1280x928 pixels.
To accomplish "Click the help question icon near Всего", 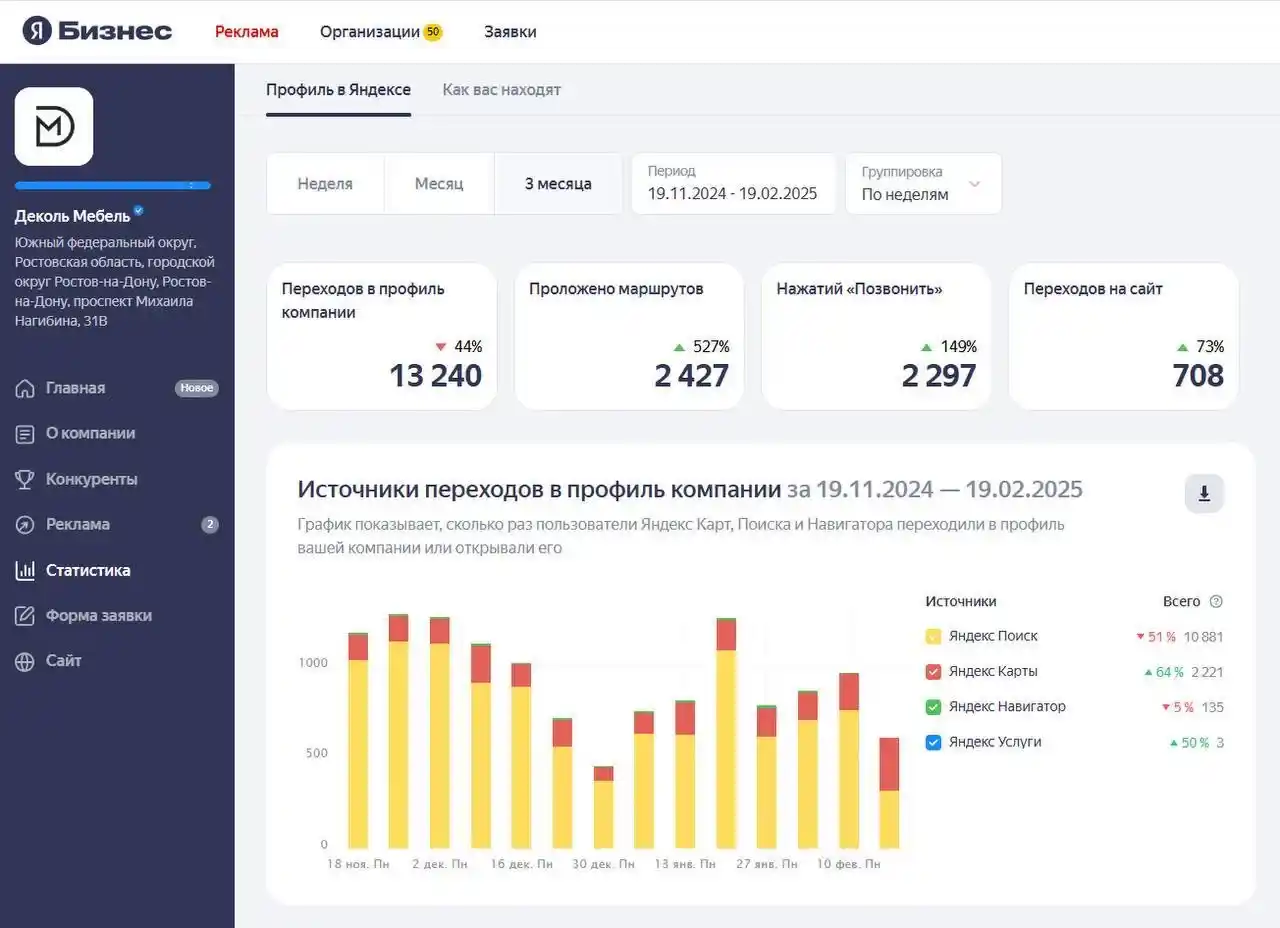I will click(1216, 602).
